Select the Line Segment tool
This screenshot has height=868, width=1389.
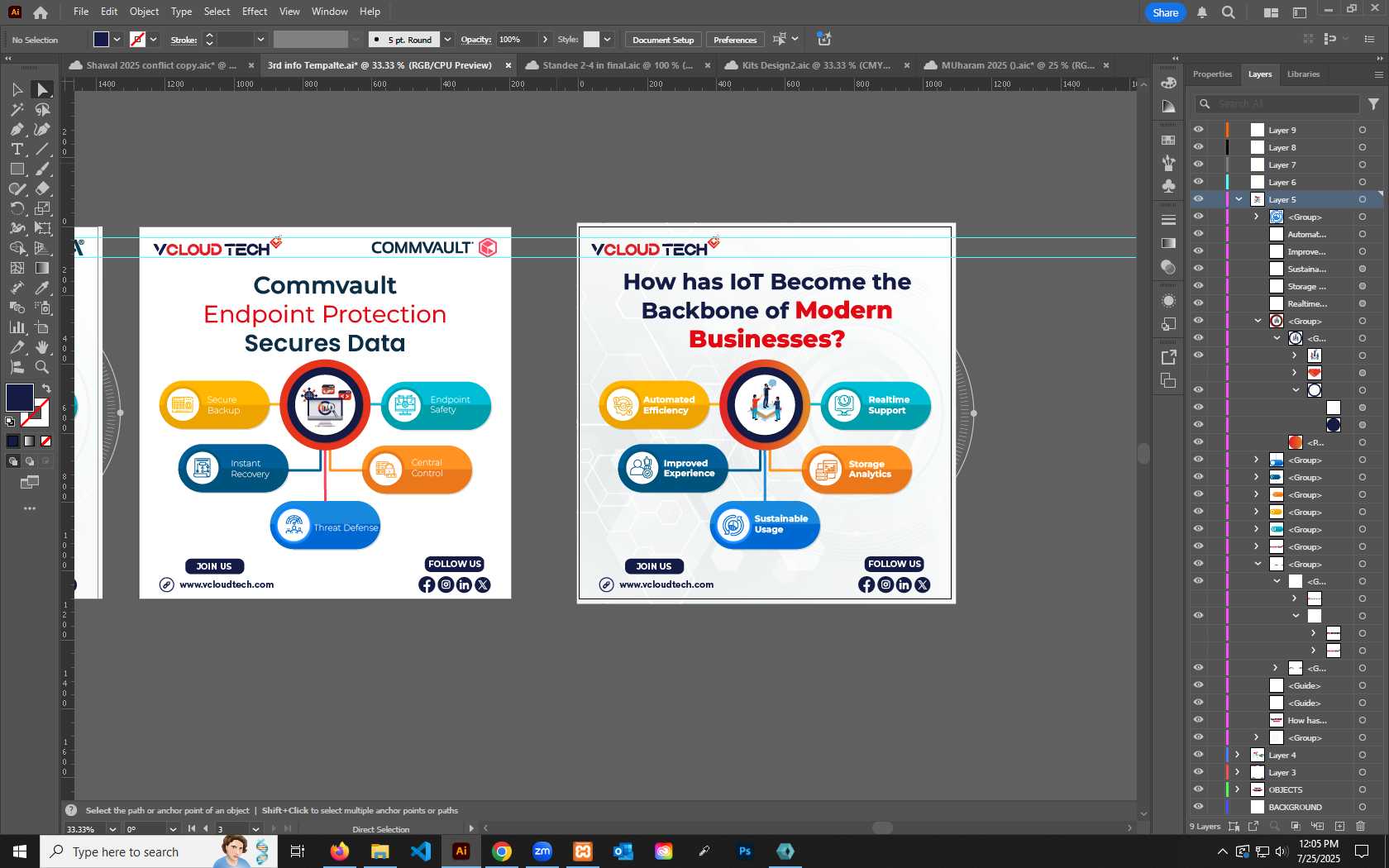point(42,149)
